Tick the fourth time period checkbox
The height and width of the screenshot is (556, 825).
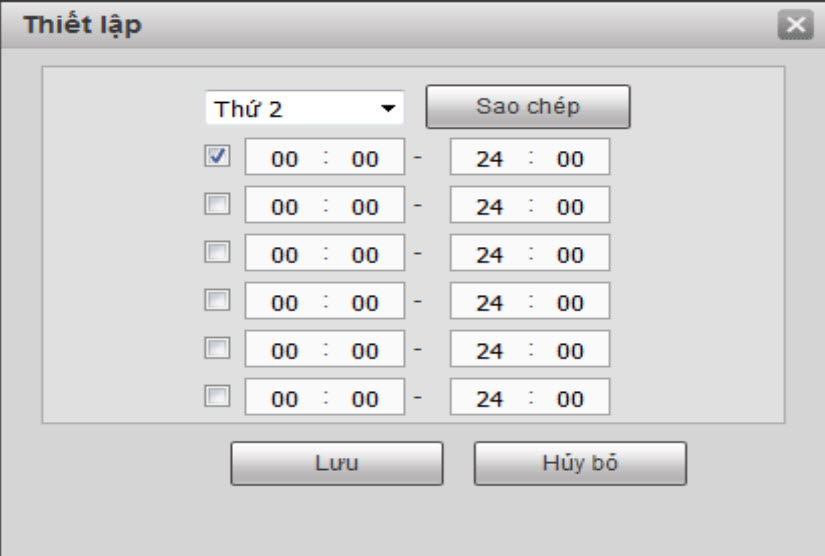(217, 300)
